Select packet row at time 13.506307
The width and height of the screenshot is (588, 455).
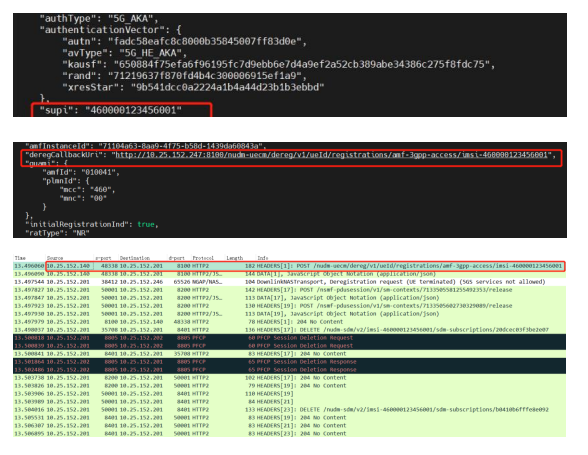click(x=290, y=425)
